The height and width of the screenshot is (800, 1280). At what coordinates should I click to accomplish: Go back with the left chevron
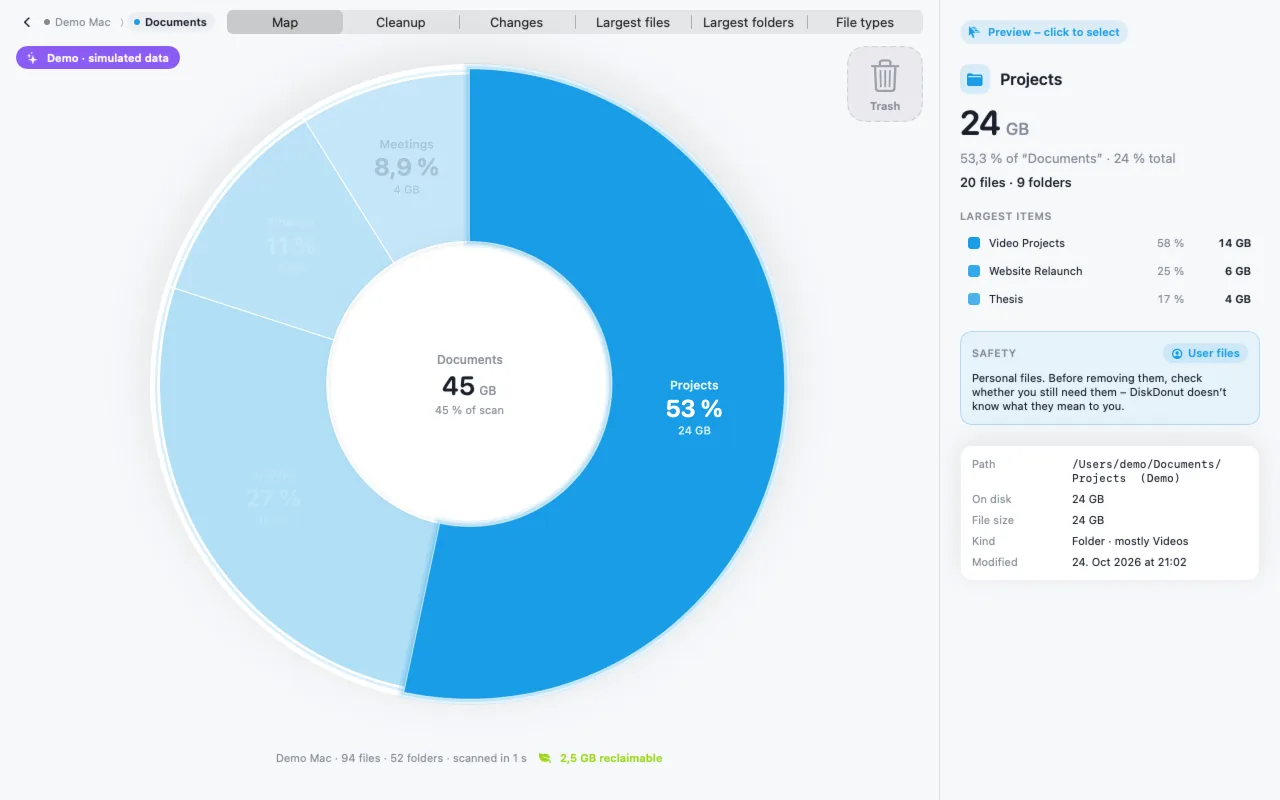coord(27,22)
